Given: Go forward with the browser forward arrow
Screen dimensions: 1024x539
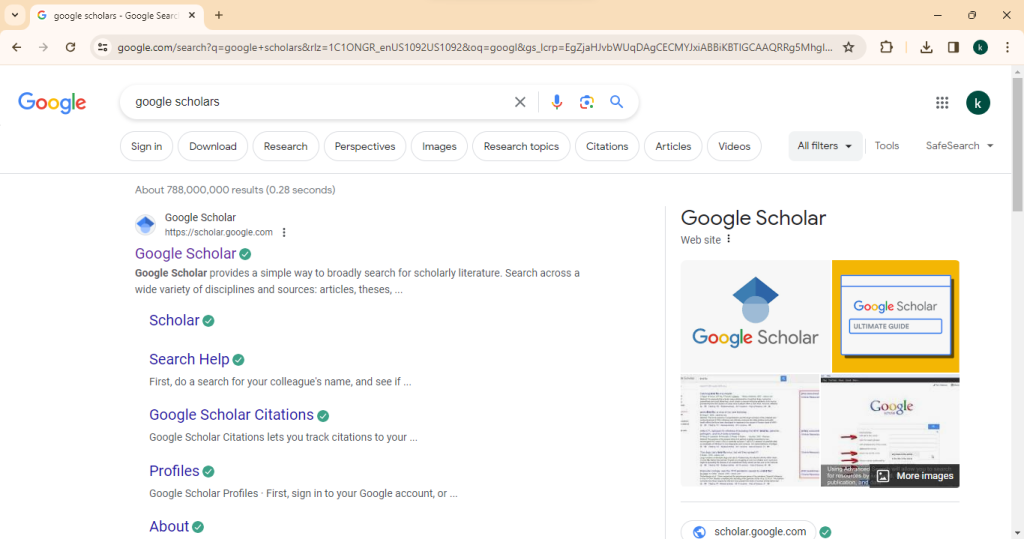Looking at the screenshot, I should pyautogui.click(x=43, y=47).
